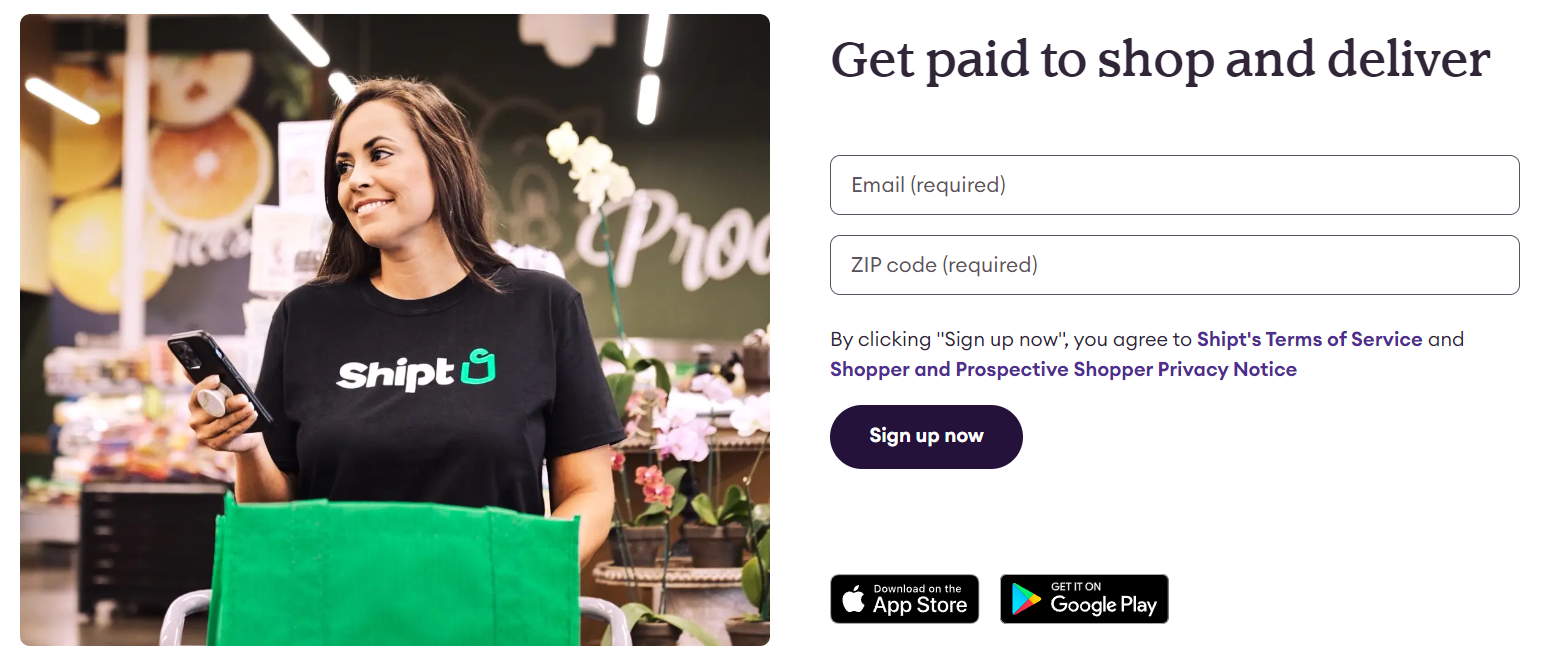Open the Get it on Google Play badge
The image size is (1542, 656).
(1084, 599)
